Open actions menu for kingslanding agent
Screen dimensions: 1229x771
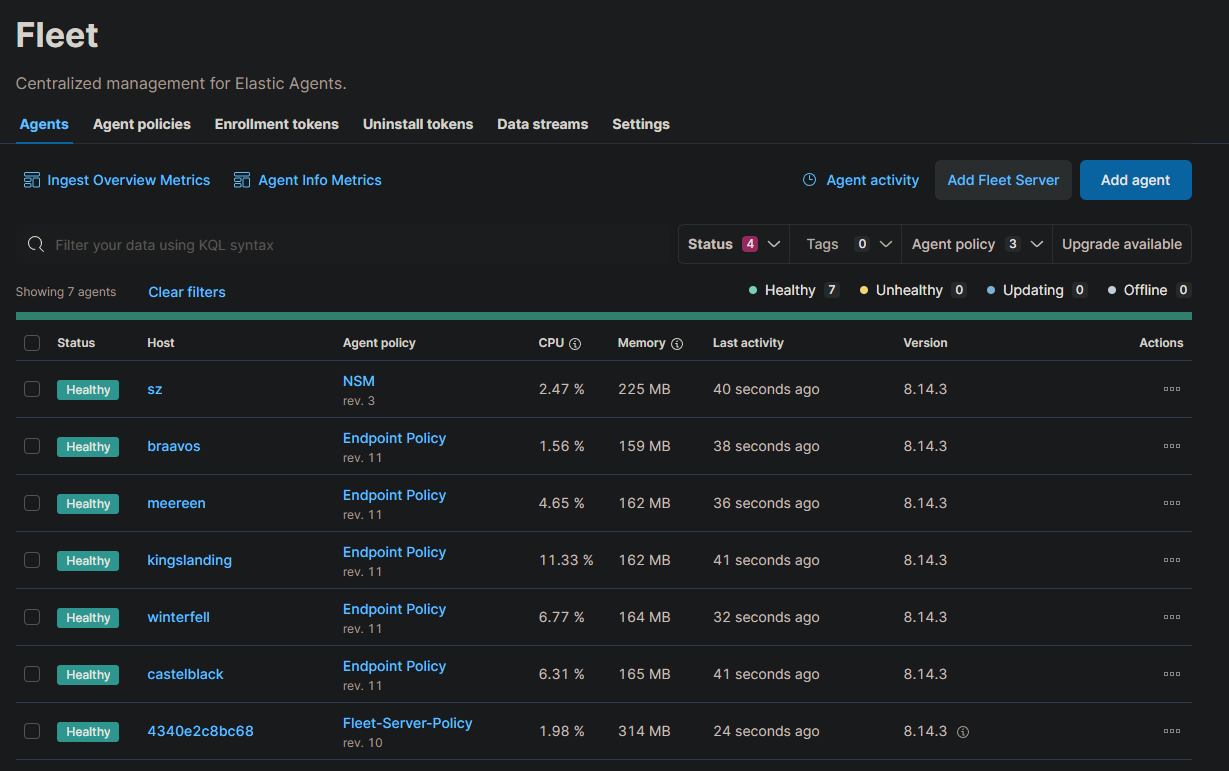pos(1172,560)
